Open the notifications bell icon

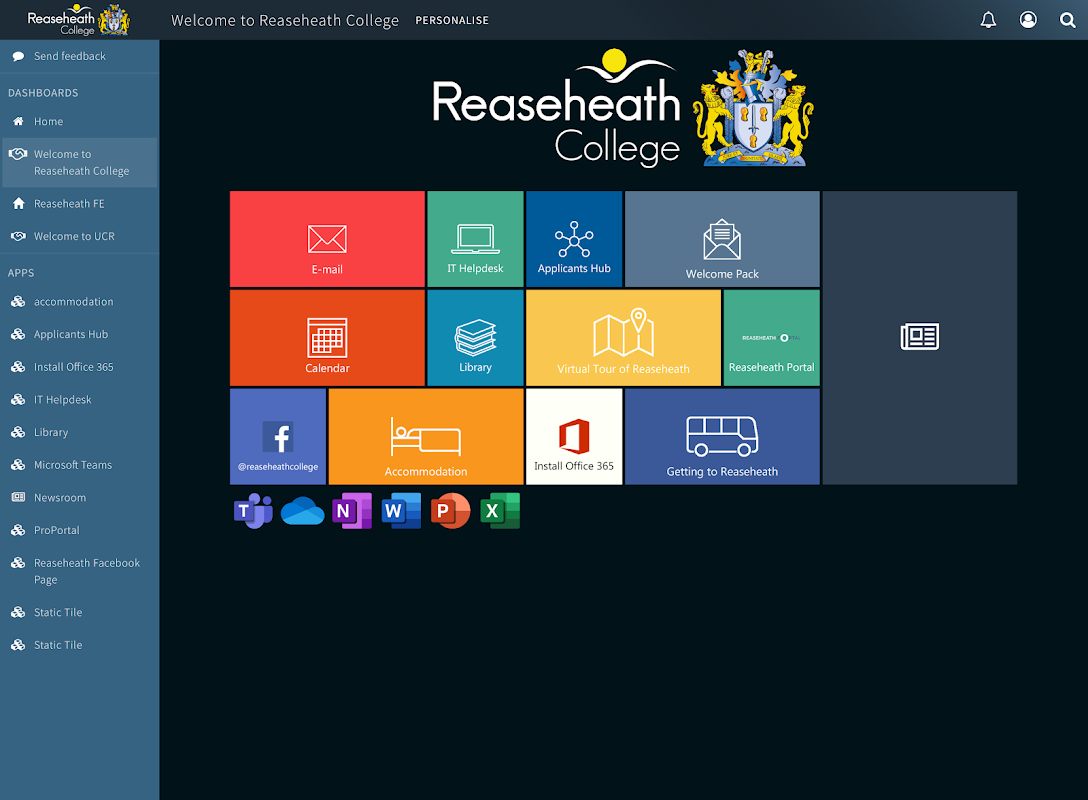click(x=988, y=20)
